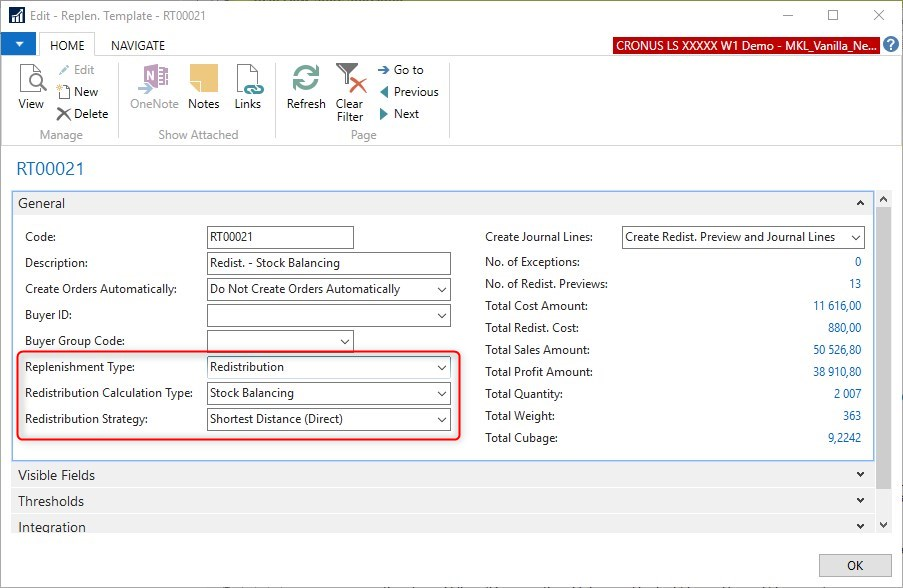Click the Clear Filter icon
The image size is (903, 588).
point(349,92)
